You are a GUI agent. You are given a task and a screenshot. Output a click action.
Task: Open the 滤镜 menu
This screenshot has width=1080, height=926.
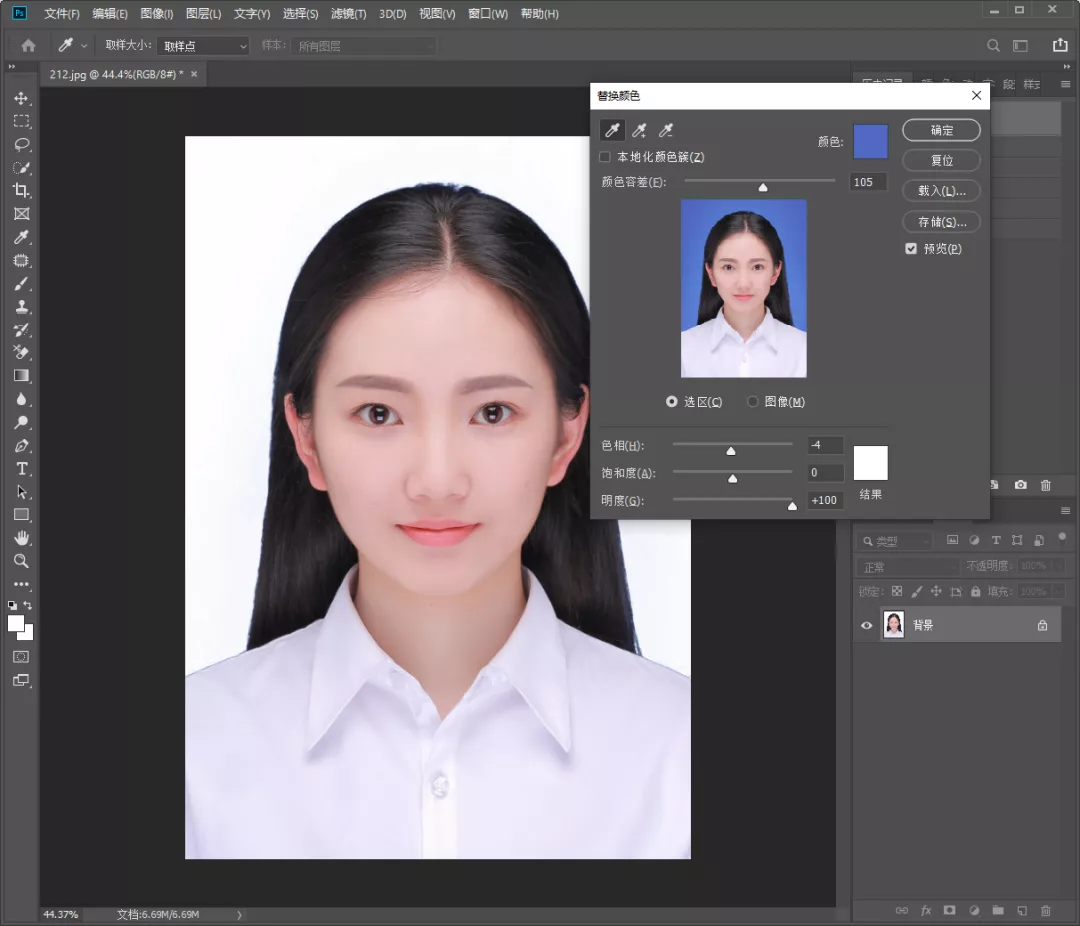click(x=347, y=14)
